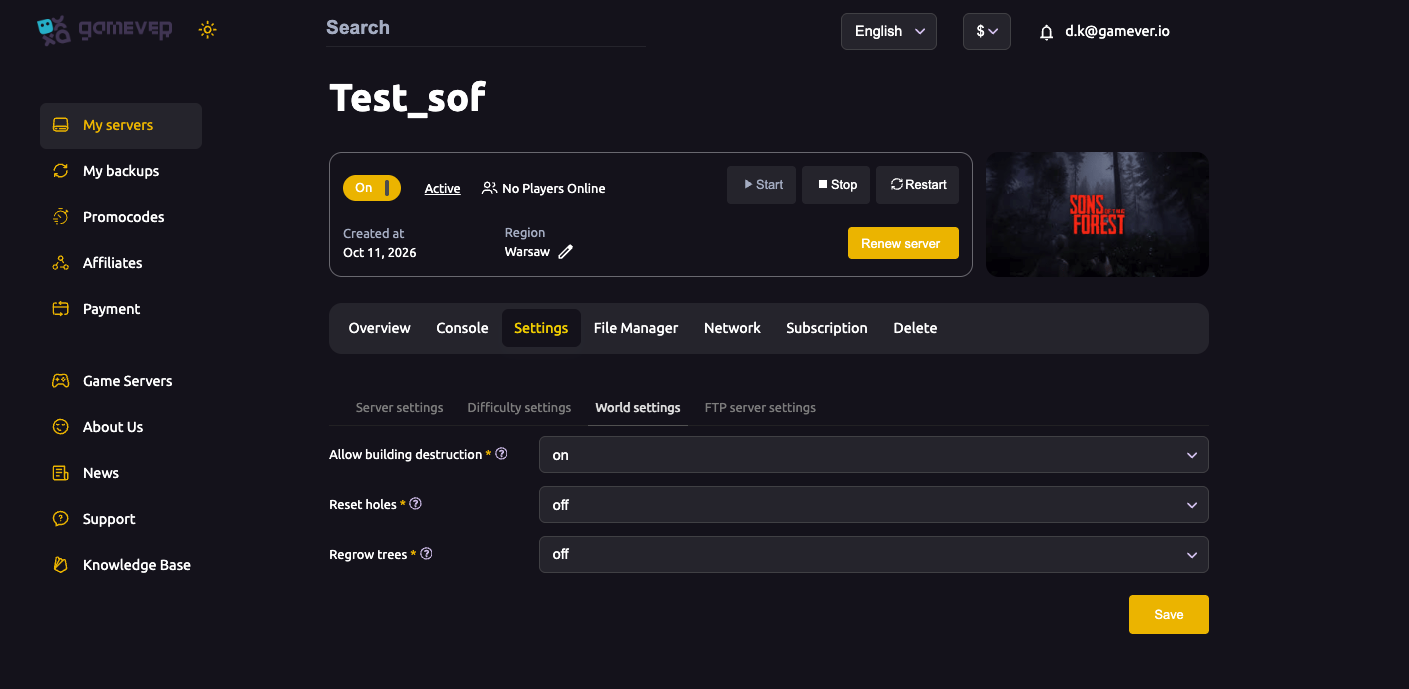1409x689 pixels.
Task: Expand Allow building destruction dropdown
Action: point(874,455)
